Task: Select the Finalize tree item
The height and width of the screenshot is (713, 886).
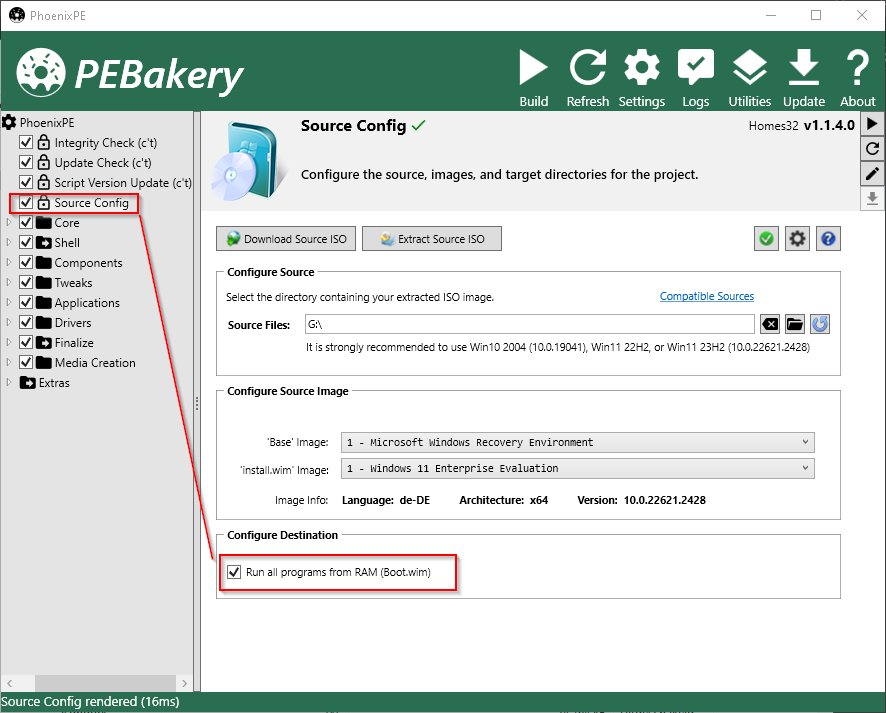Action: pyautogui.click(x=74, y=342)
